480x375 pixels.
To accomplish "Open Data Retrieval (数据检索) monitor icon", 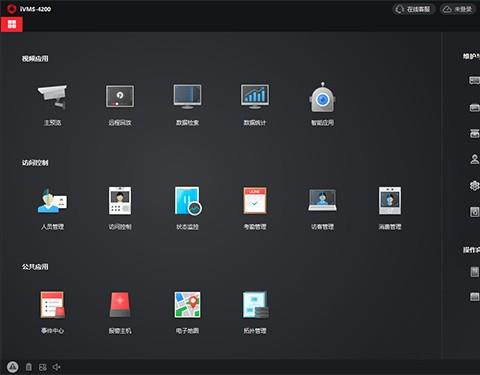I will click(x=187, y=96).
